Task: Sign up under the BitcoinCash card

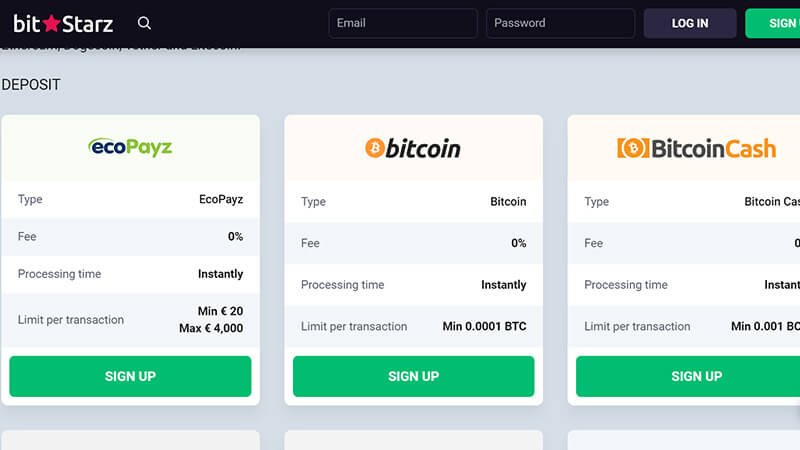Action: 696,376
